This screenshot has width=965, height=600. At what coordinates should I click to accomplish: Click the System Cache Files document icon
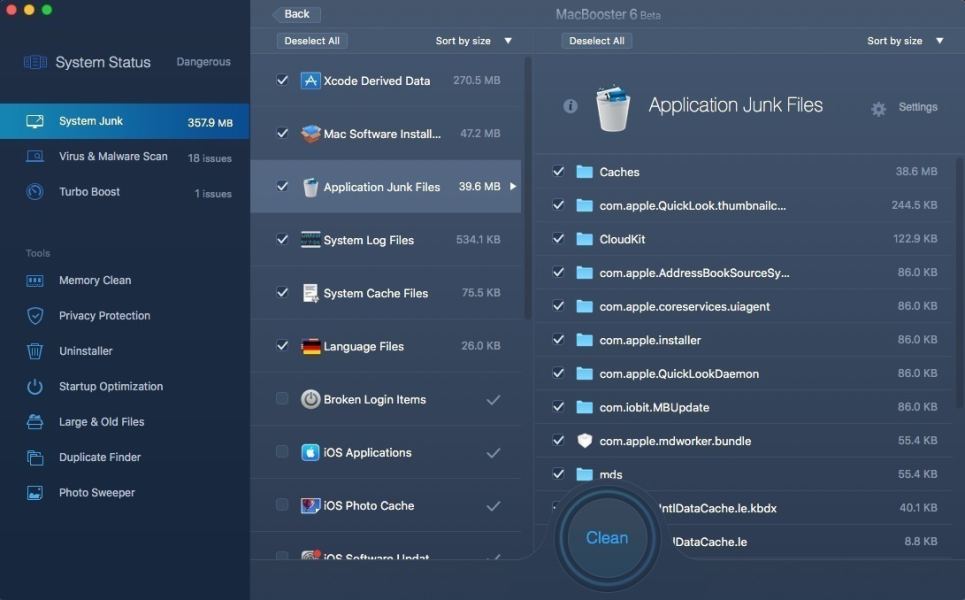pos(310,293)
